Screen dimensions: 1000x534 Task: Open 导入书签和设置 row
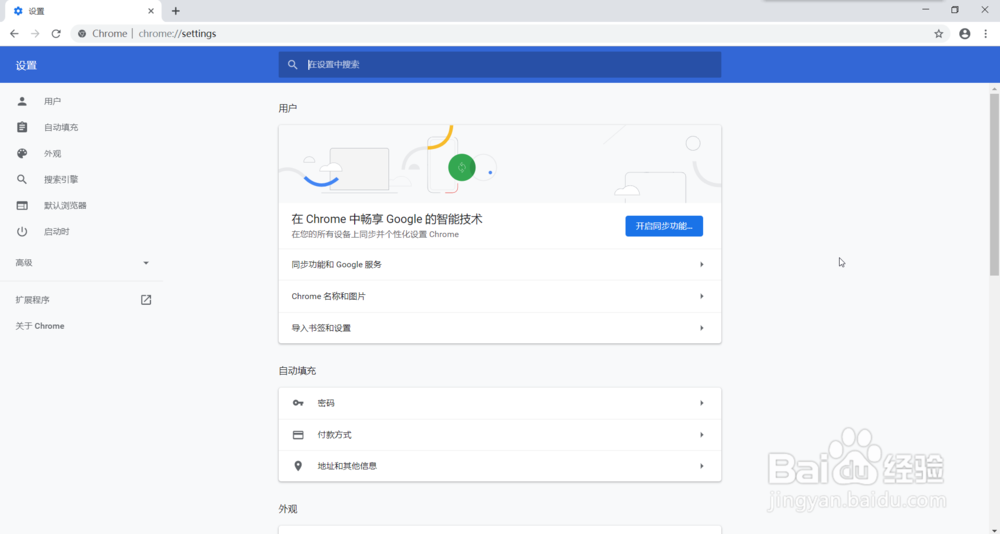coord(499,328)
